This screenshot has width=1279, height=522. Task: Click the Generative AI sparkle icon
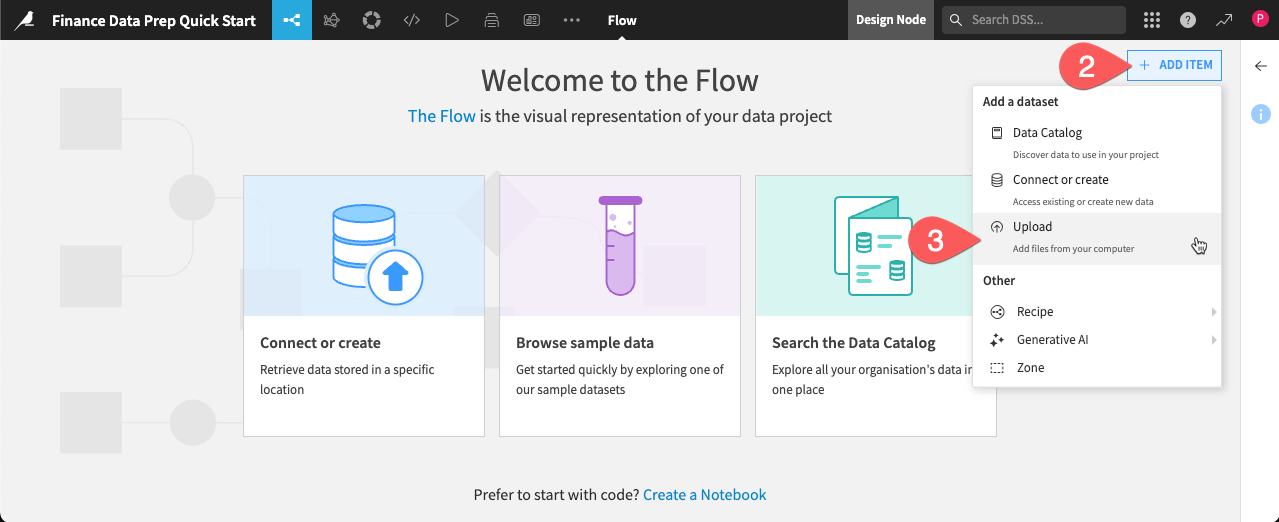[x=997, y=340]
